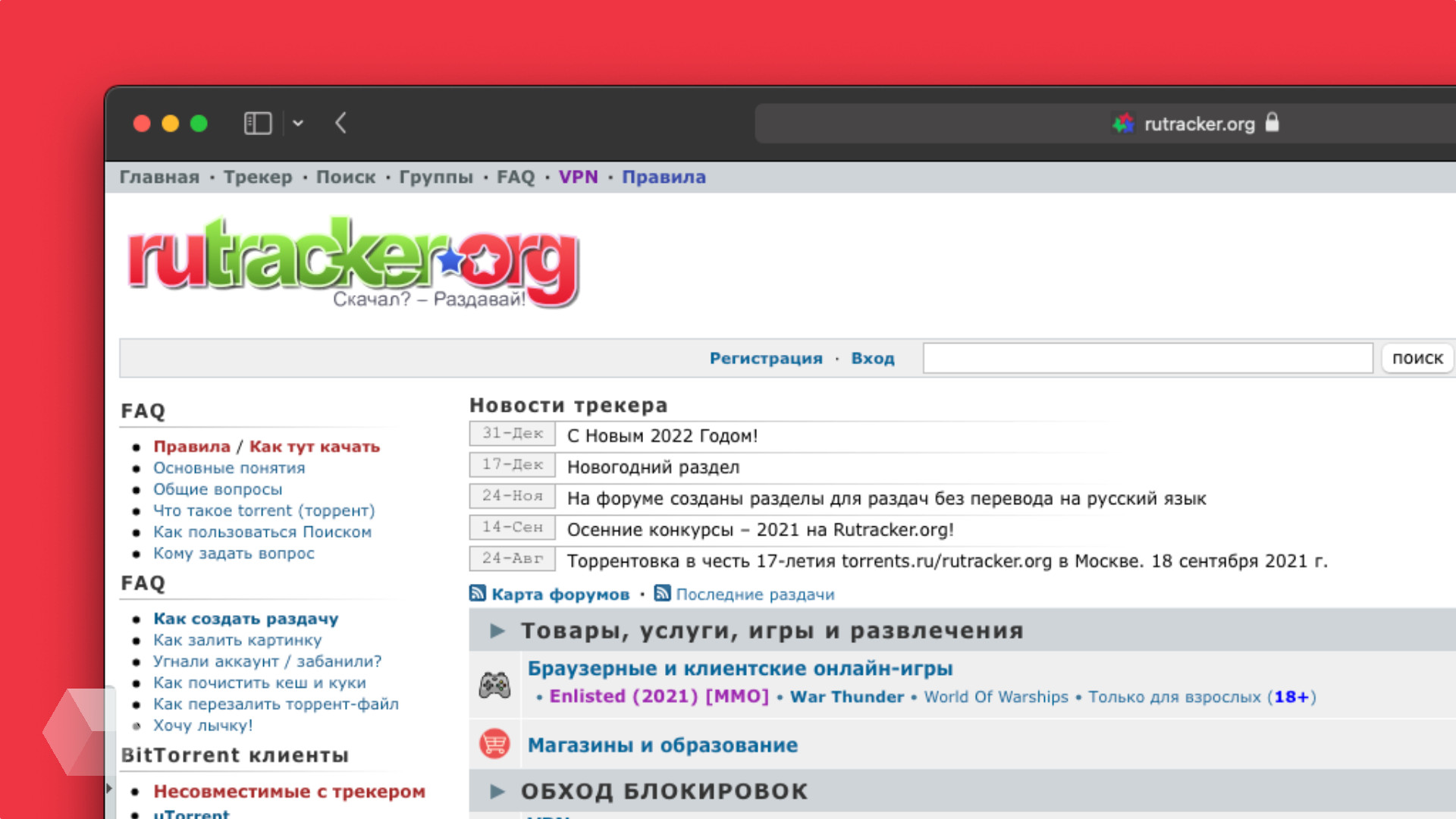Viewport: 1456px width, 819px height.
Task: Open Угнали аккаунт / забанили? link
Action: click(x=267, y=661)
